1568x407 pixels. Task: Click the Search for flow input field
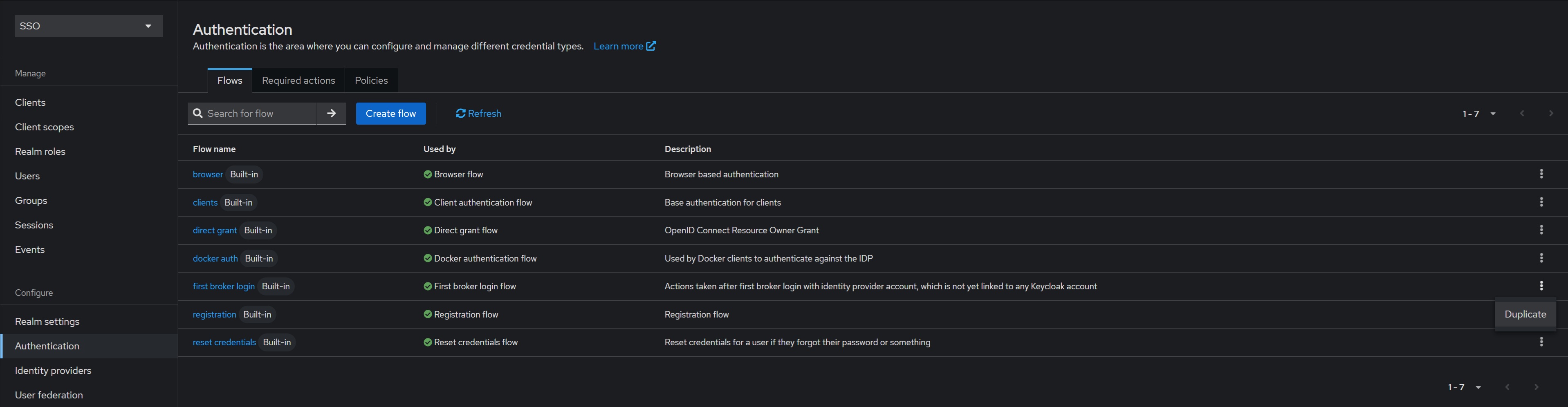(259, 114)
